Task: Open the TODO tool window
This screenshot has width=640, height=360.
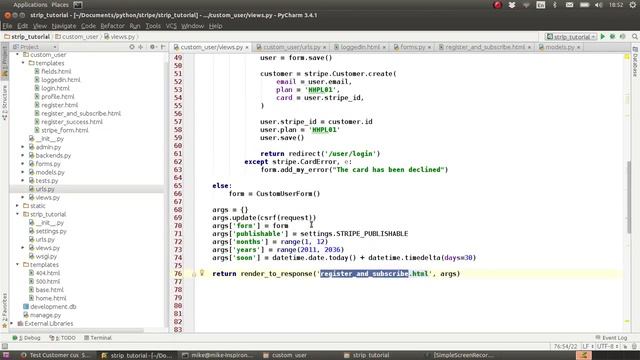Action: [63, 338]
